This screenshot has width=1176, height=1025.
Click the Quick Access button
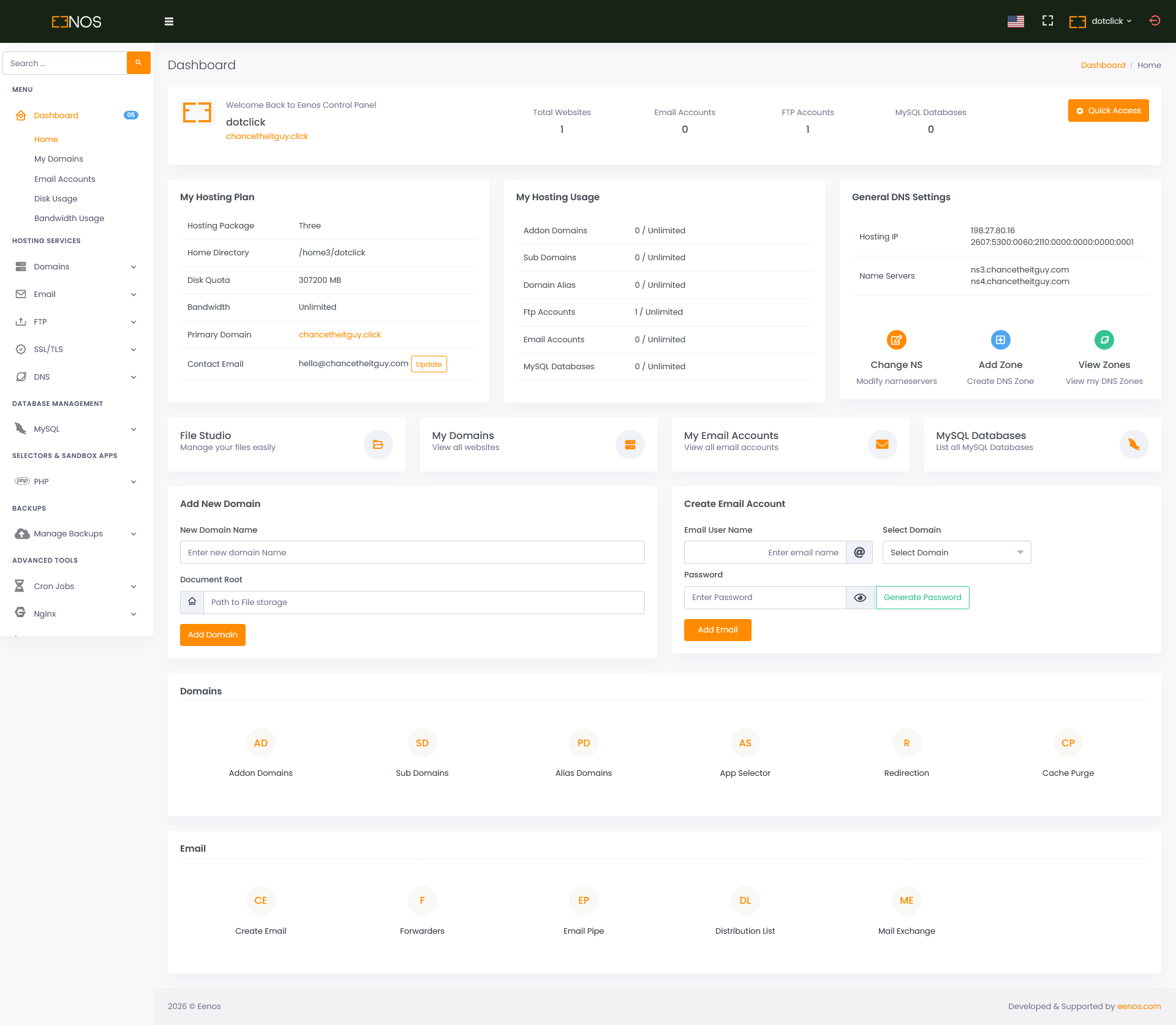tap(1109, 111)
